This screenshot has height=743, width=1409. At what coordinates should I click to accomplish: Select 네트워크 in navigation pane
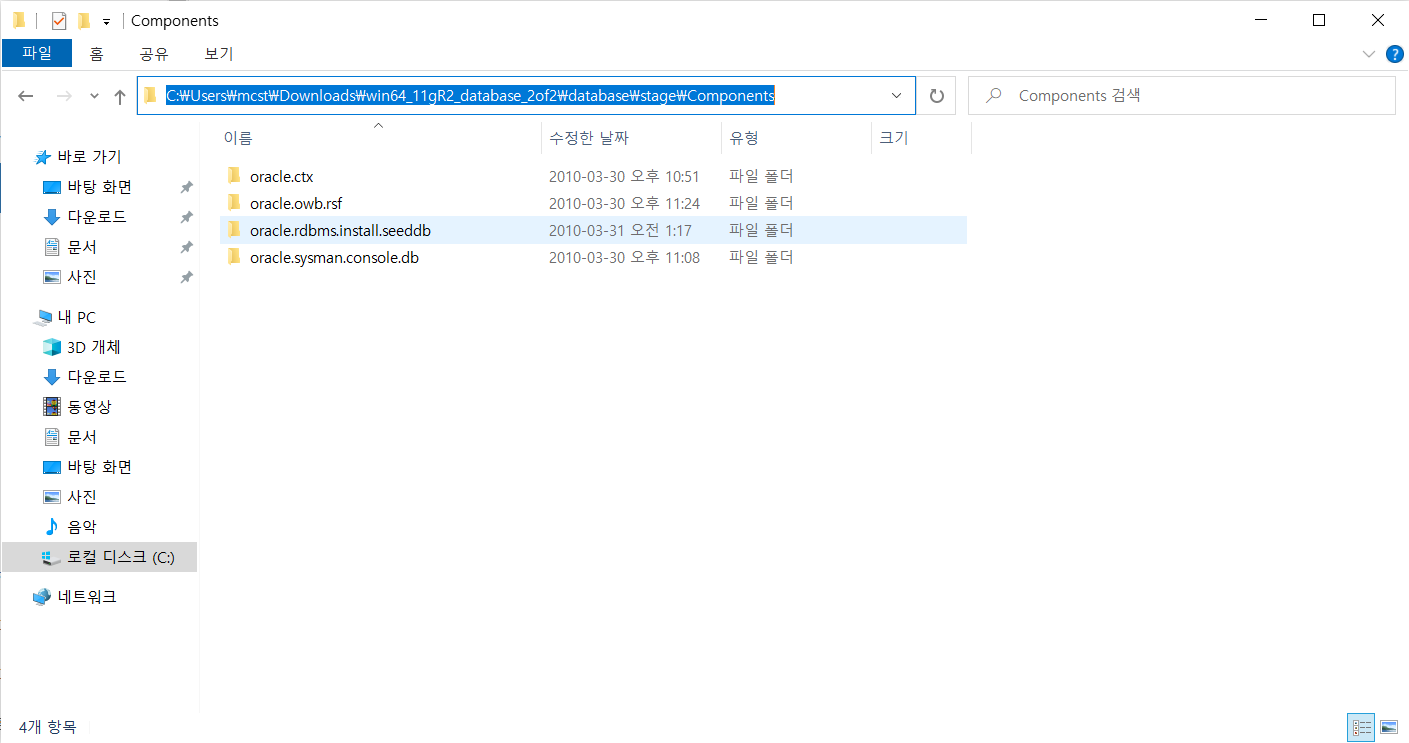click(x=87, y=597)
